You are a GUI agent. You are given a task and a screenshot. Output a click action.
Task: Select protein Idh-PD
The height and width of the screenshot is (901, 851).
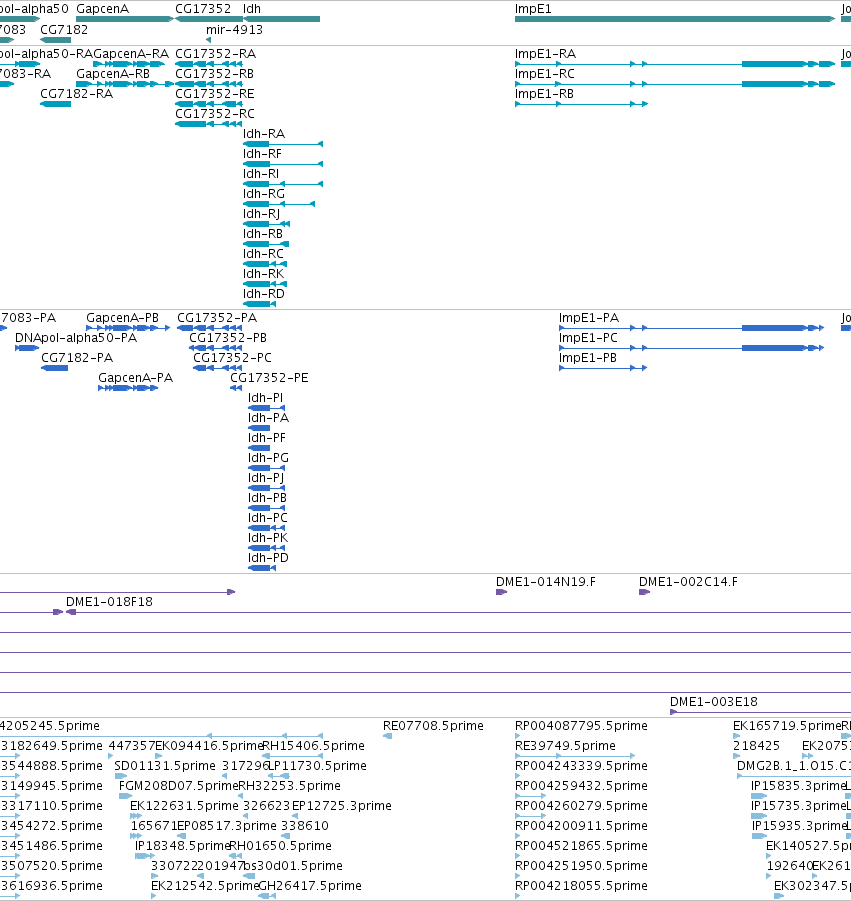268,559
